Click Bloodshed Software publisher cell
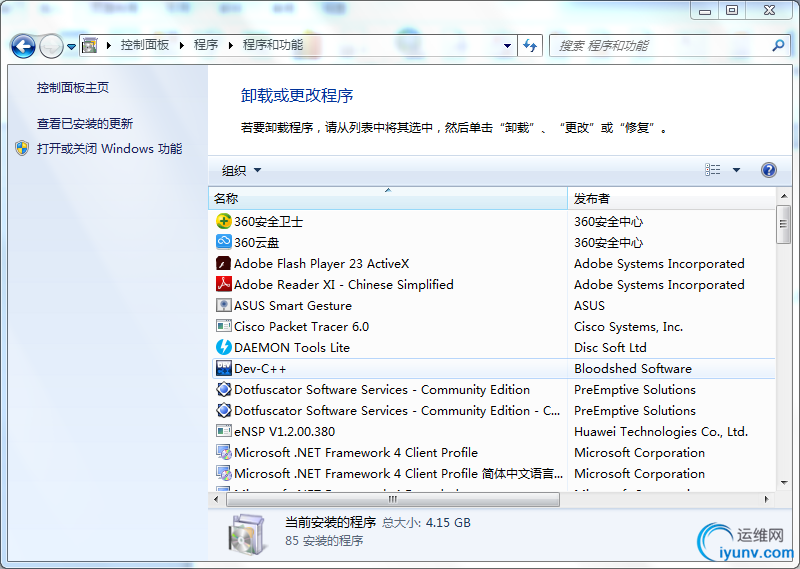This screenshot has height=569, width=800. coord(633,368)
